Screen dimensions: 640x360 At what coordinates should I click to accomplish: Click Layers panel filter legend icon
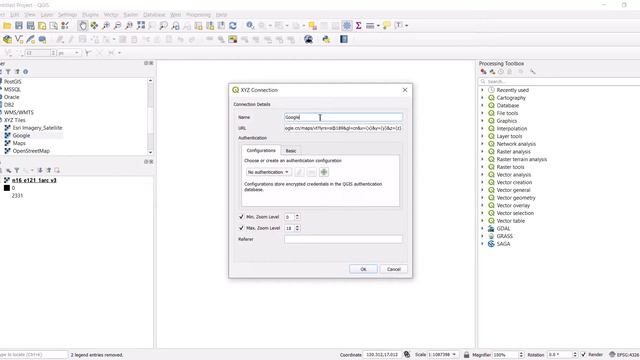[x=17, y=170]
